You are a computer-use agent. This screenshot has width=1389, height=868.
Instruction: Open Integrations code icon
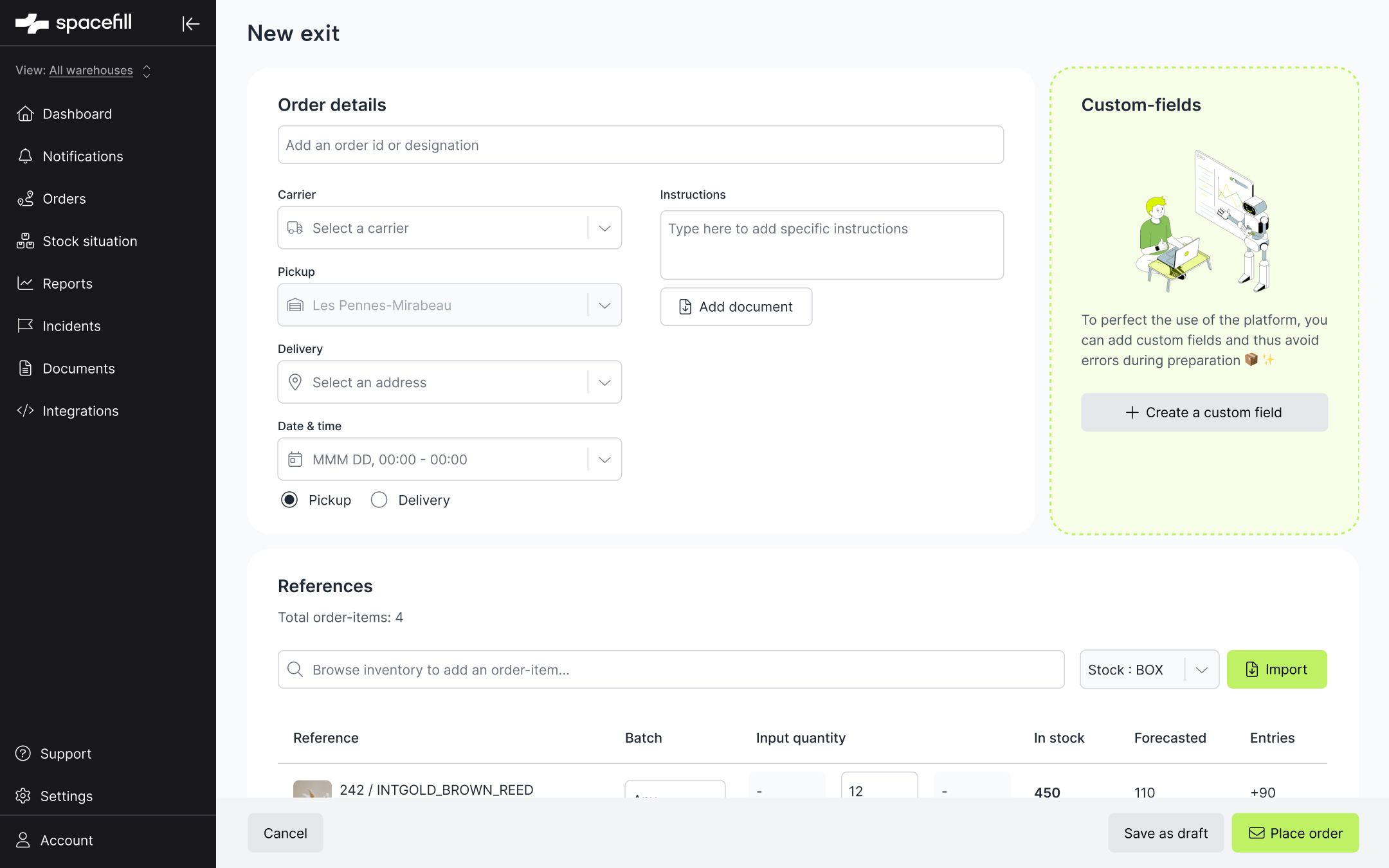[25, 411]
